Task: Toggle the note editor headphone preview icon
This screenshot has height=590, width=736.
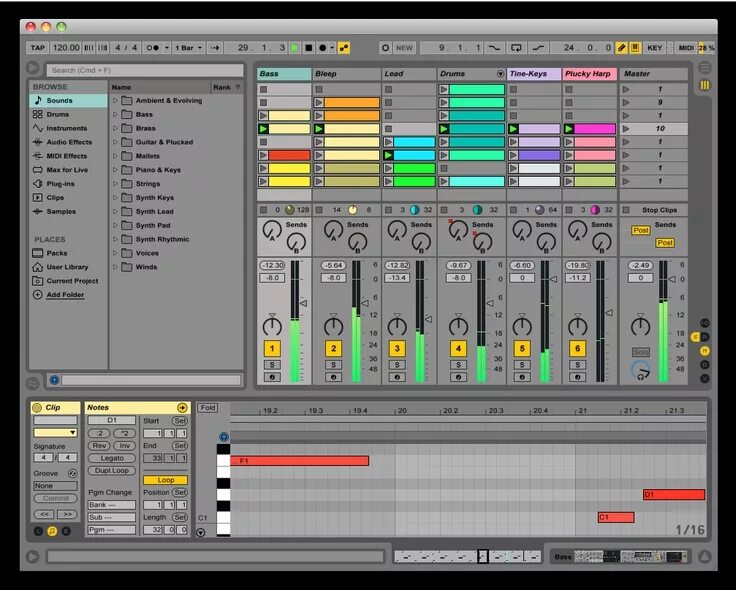Action: coord(224,437)
